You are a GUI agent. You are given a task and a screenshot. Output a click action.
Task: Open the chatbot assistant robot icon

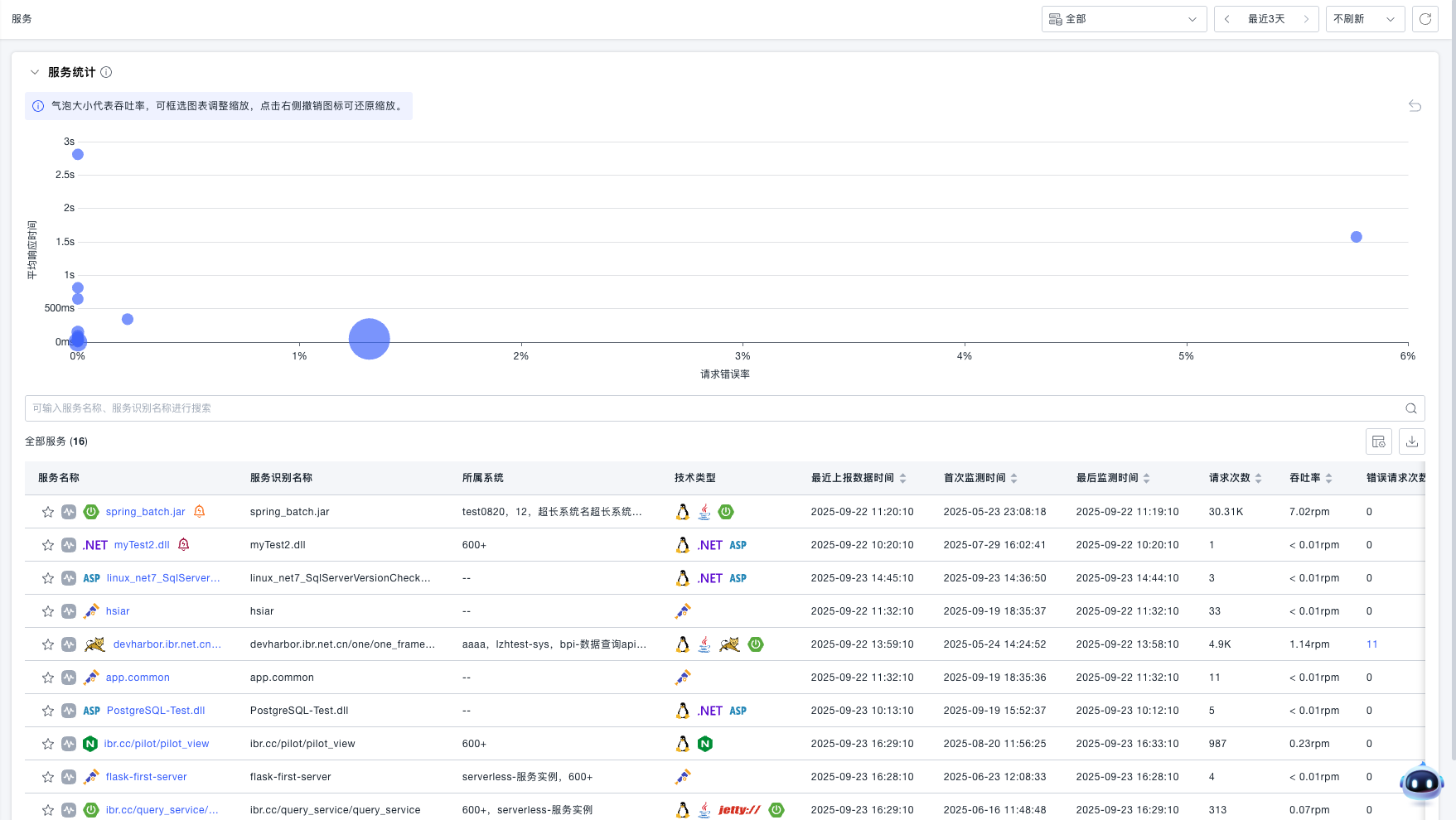click(1421, 783)
